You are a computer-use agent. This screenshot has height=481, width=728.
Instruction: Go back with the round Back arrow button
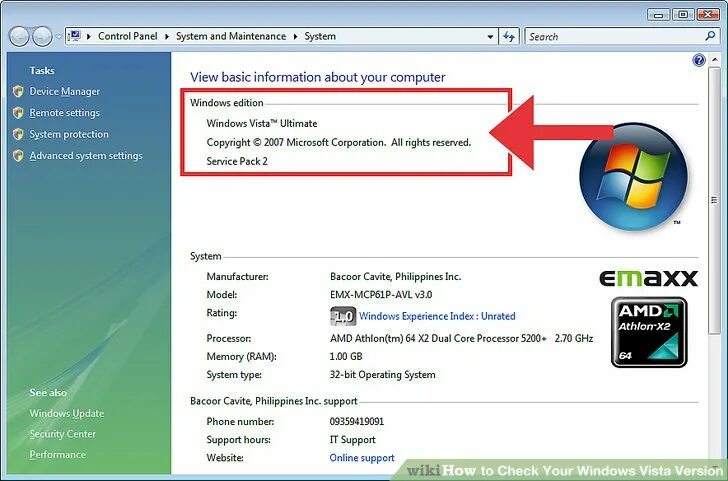tap(20, 37)
